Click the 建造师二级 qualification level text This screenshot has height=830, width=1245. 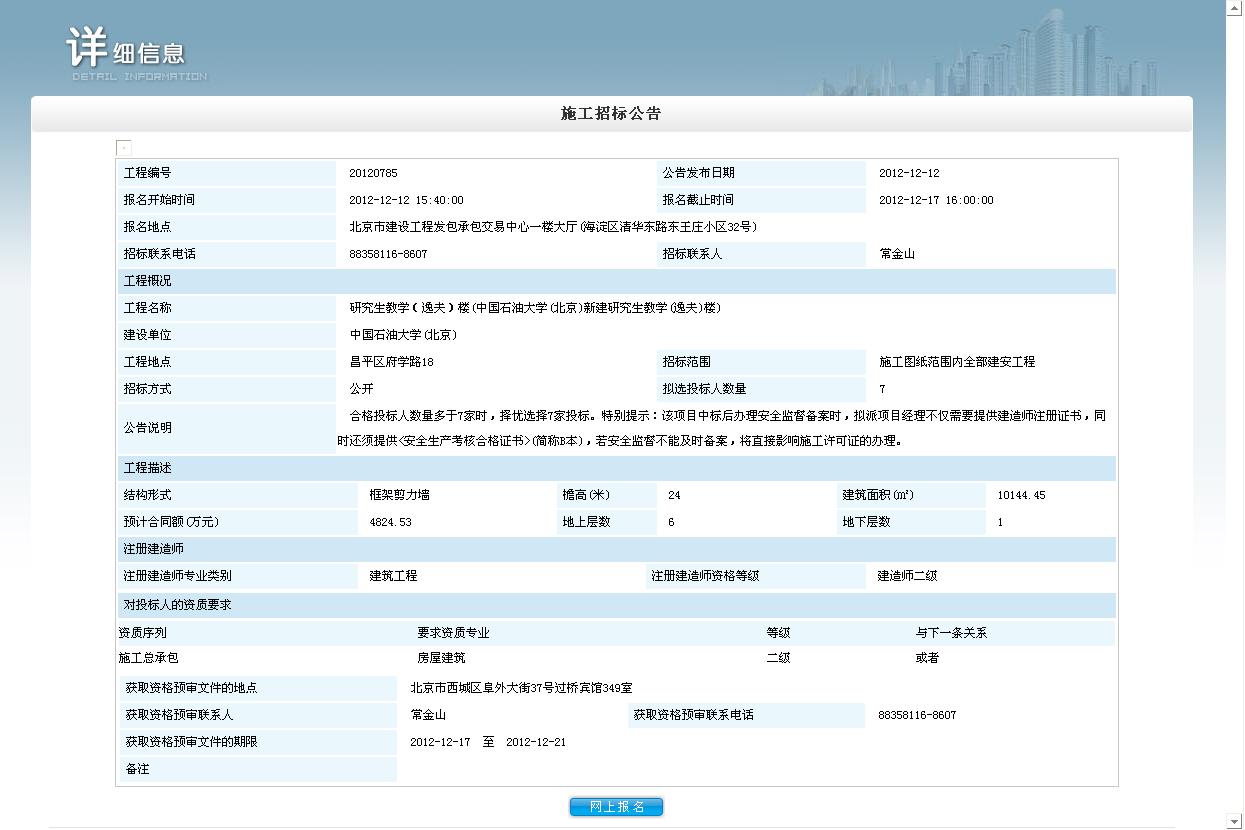click(x=907, y=577)
